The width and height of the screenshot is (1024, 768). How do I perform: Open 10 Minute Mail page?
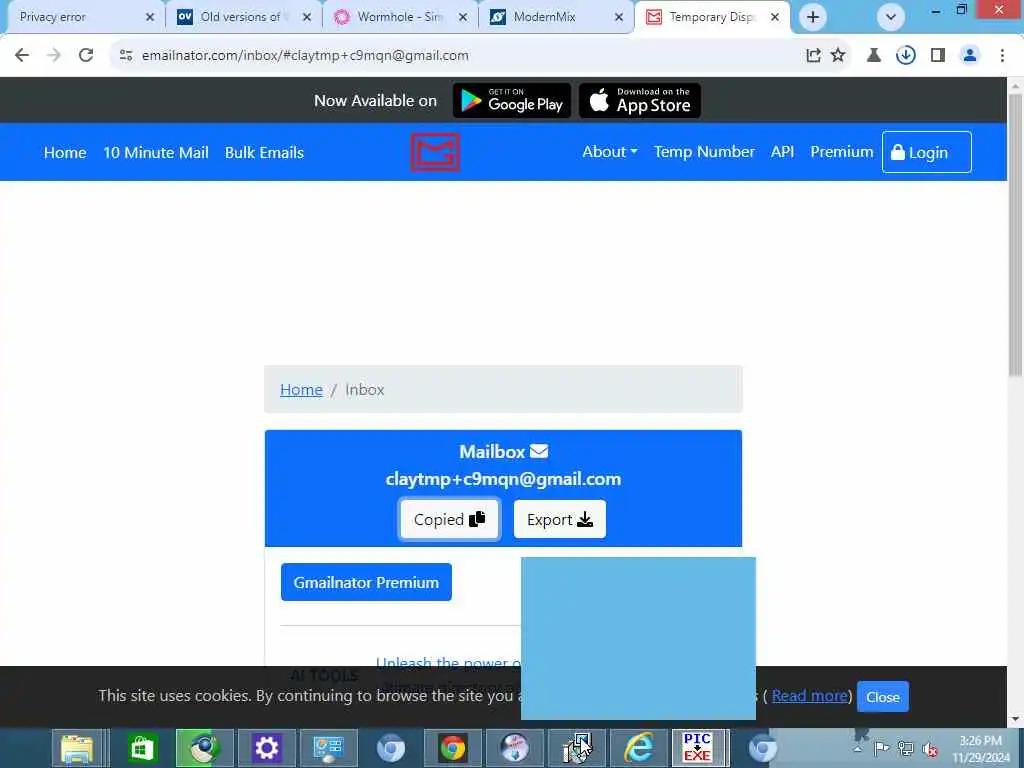[x=155, y=153]
